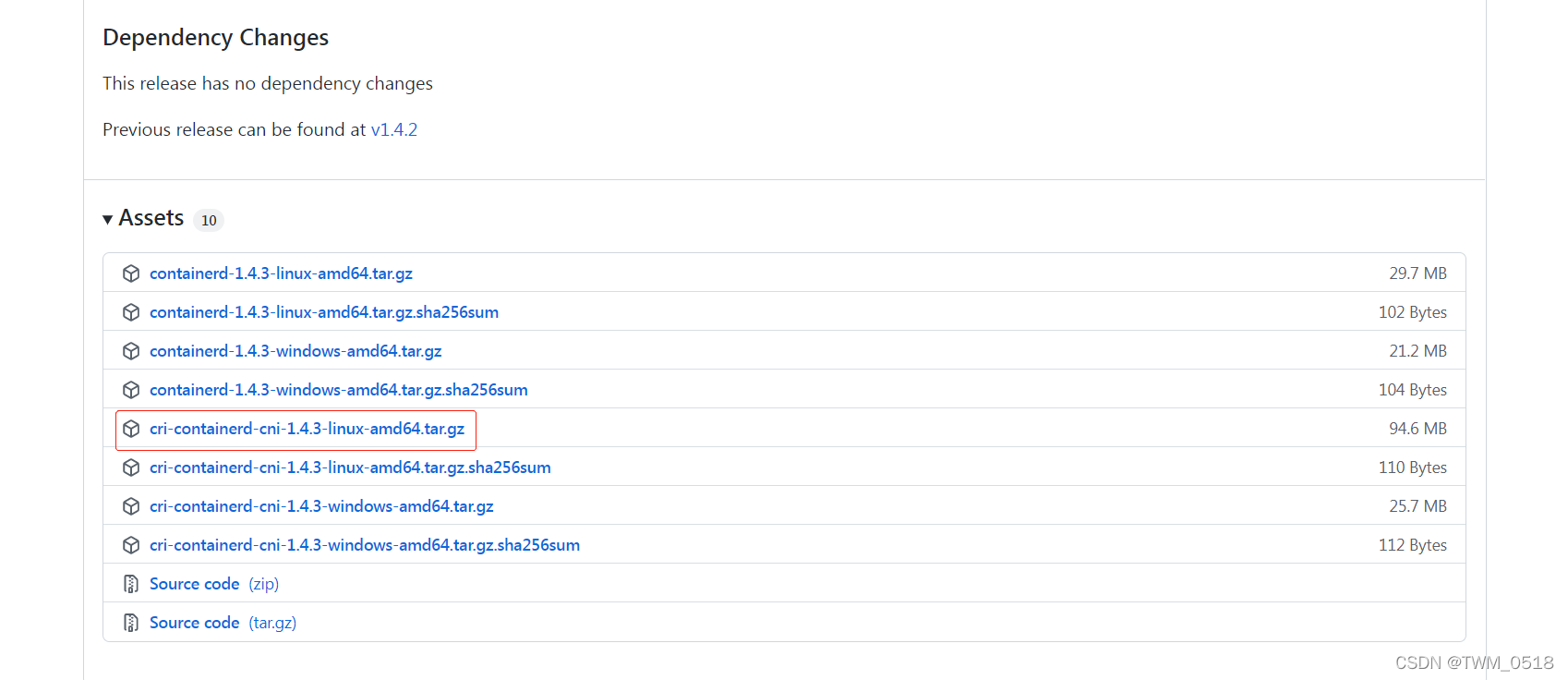This screenshot has height=680, width=1568.
Task: Click package icon beside containerd windows sha256sum
Action: click(x=131, y=390)
